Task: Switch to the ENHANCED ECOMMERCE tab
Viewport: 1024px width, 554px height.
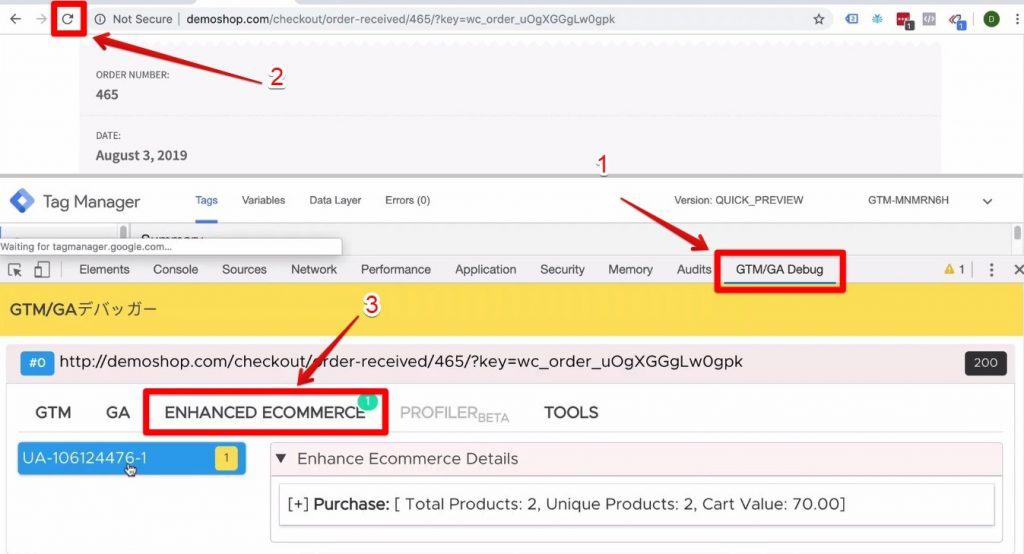Action: tap(265, 412)
